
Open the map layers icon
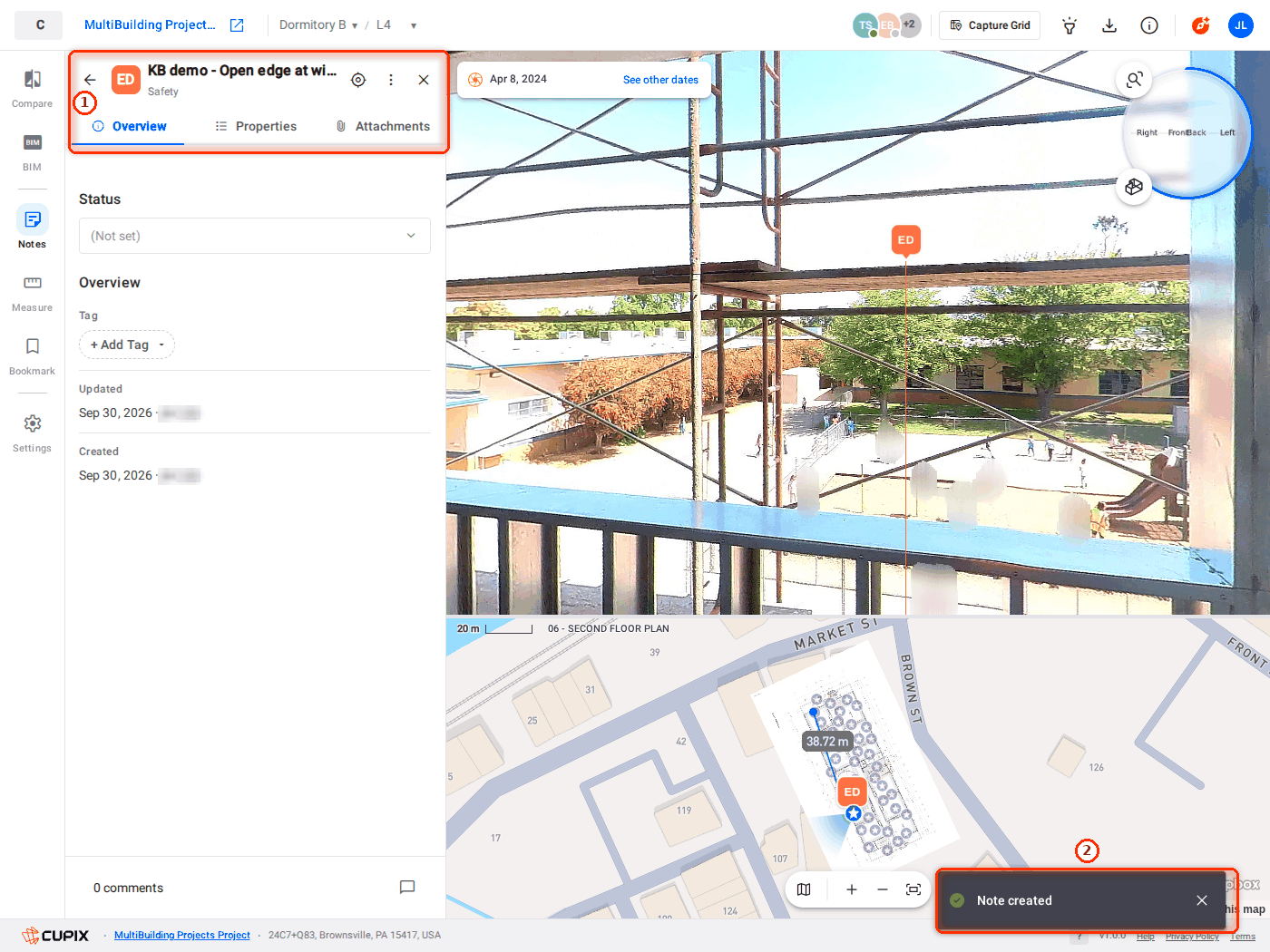point(804,889)
